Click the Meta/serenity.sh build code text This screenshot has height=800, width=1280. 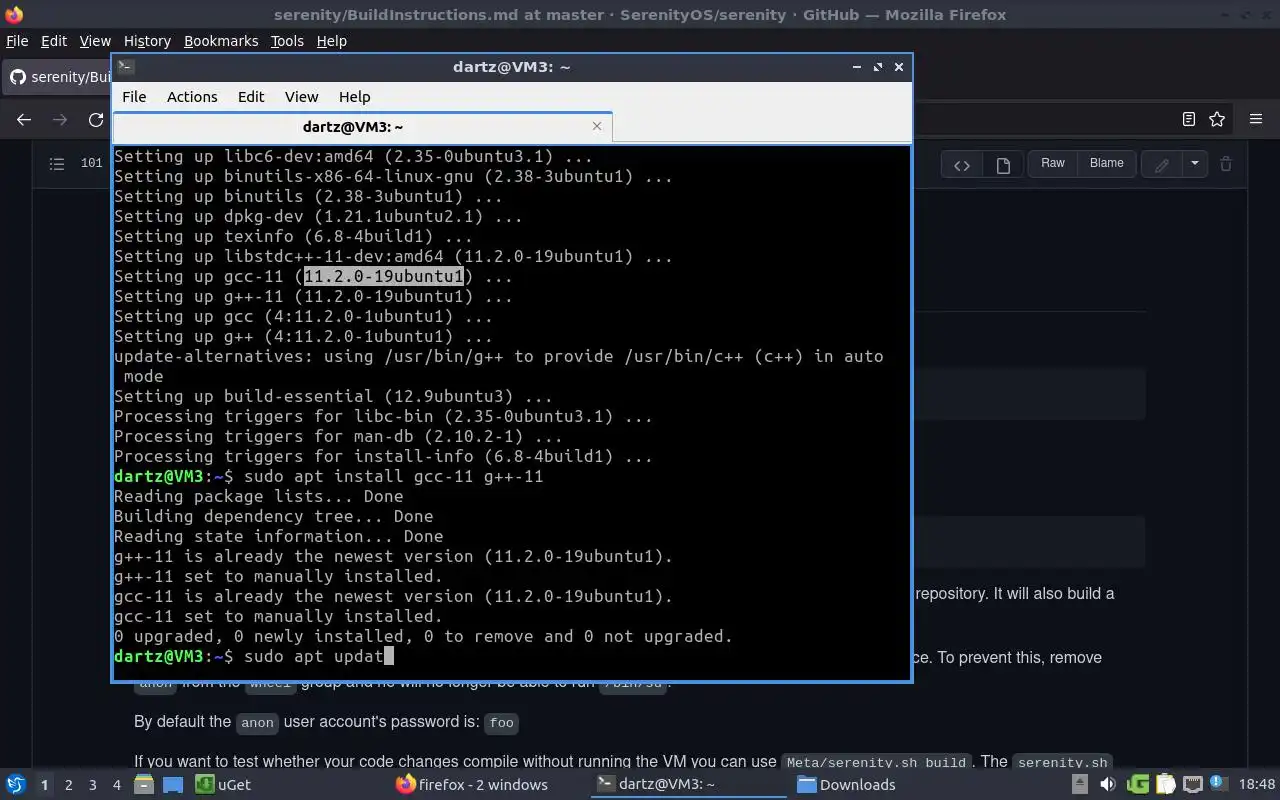click(x=875, y=762)
